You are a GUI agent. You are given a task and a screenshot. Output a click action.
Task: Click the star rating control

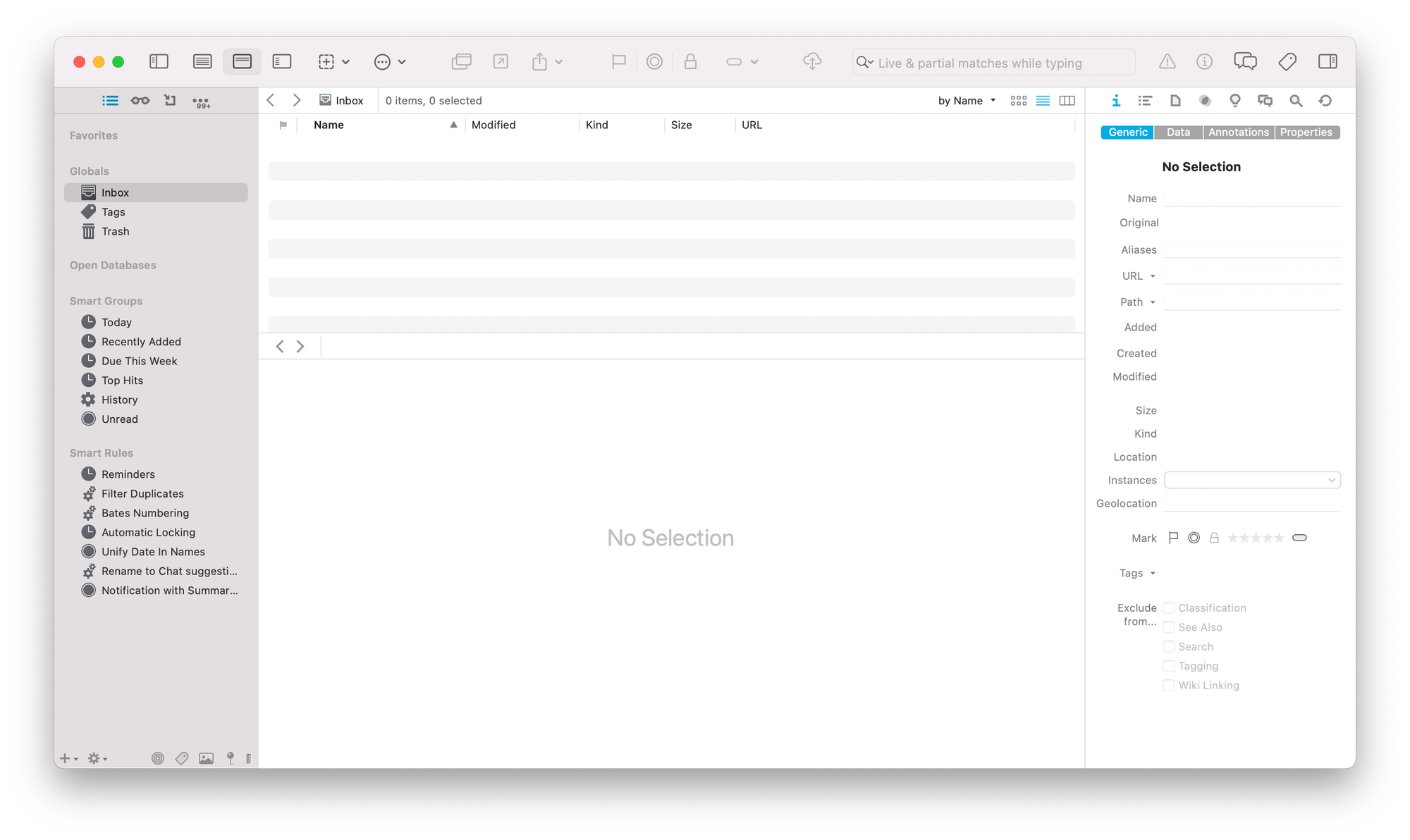click(1256, 538)
